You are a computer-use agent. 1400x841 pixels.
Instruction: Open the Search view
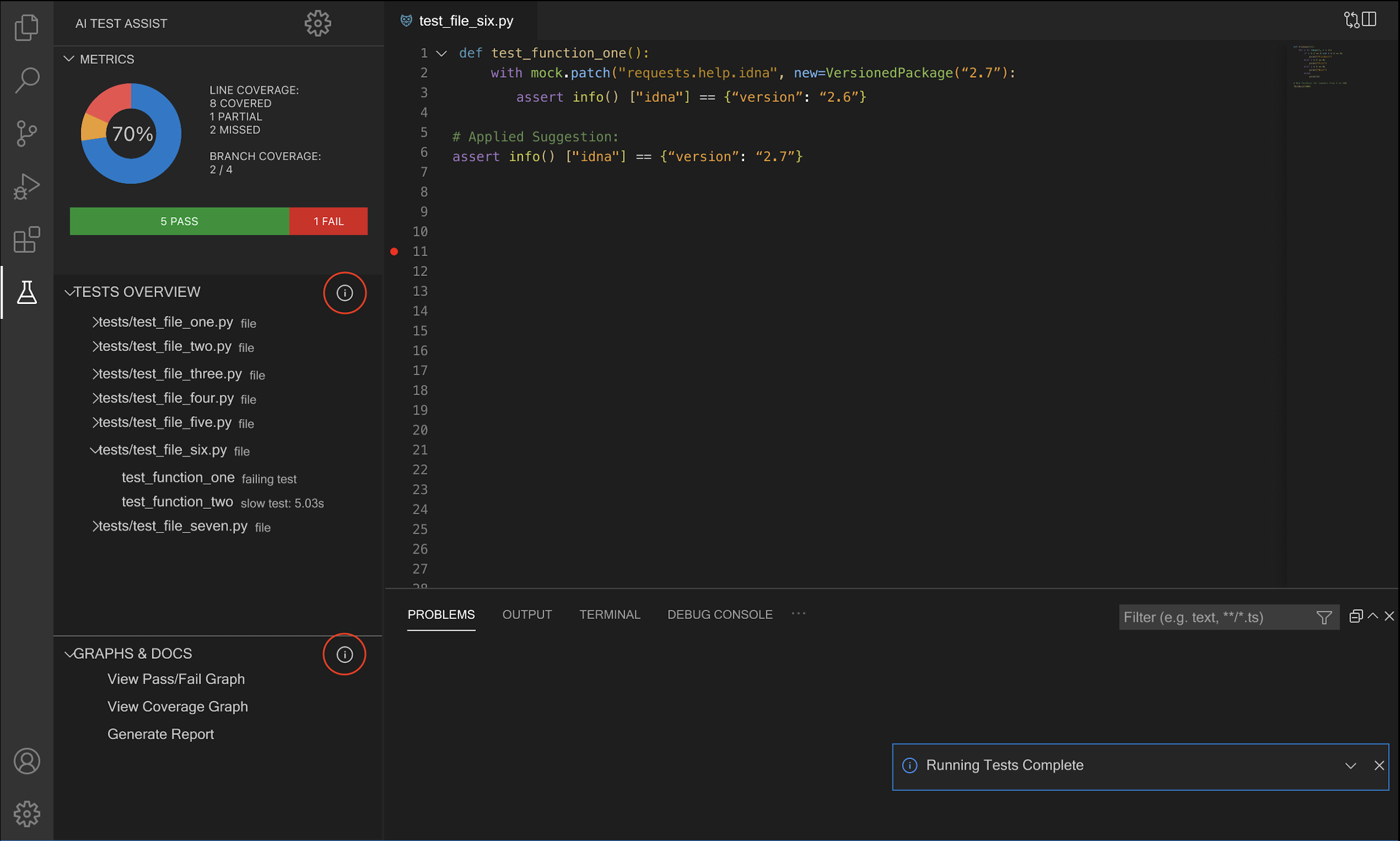tap(26, 79)
